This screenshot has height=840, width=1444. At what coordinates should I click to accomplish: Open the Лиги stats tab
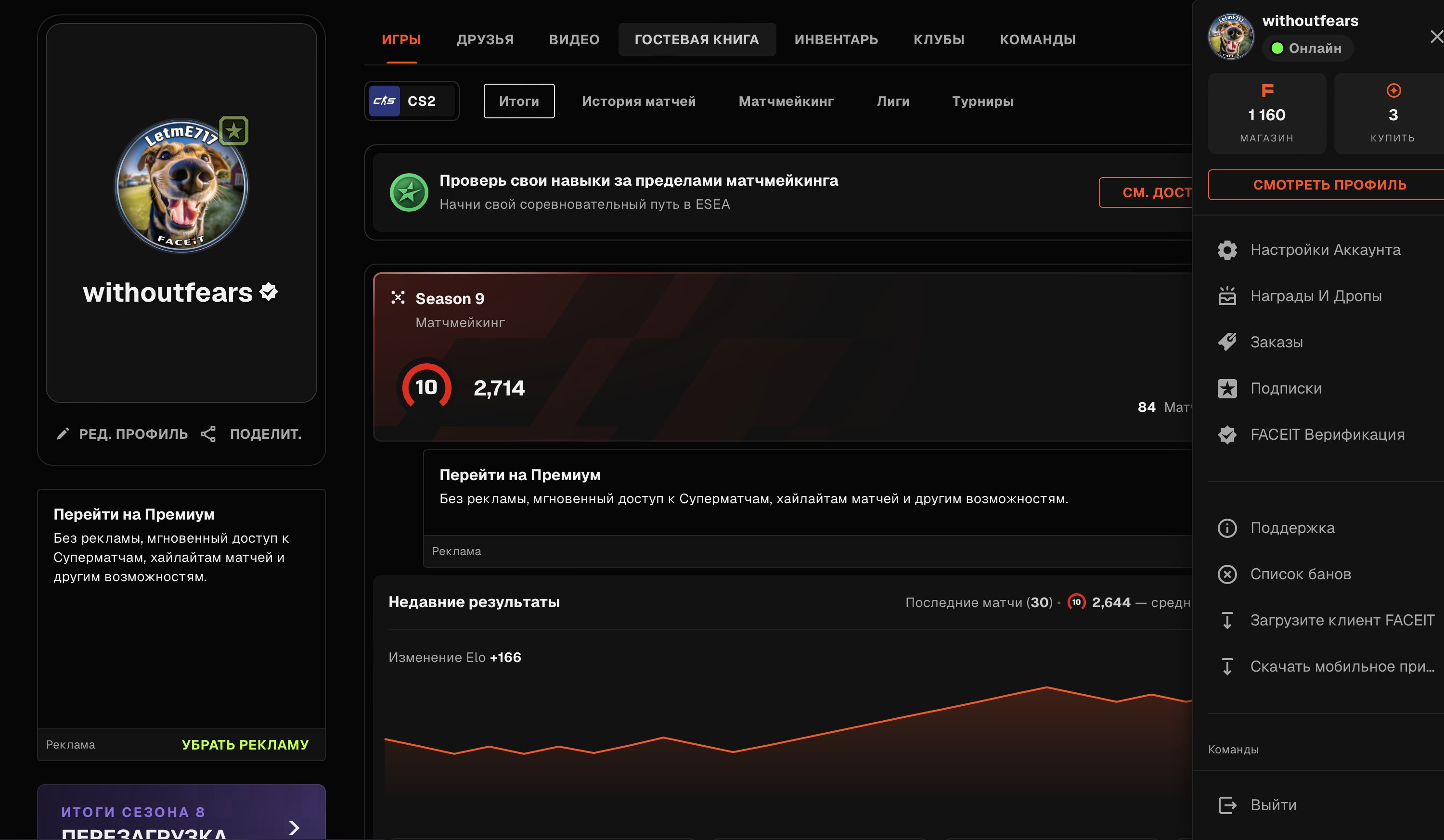[893, 101]
